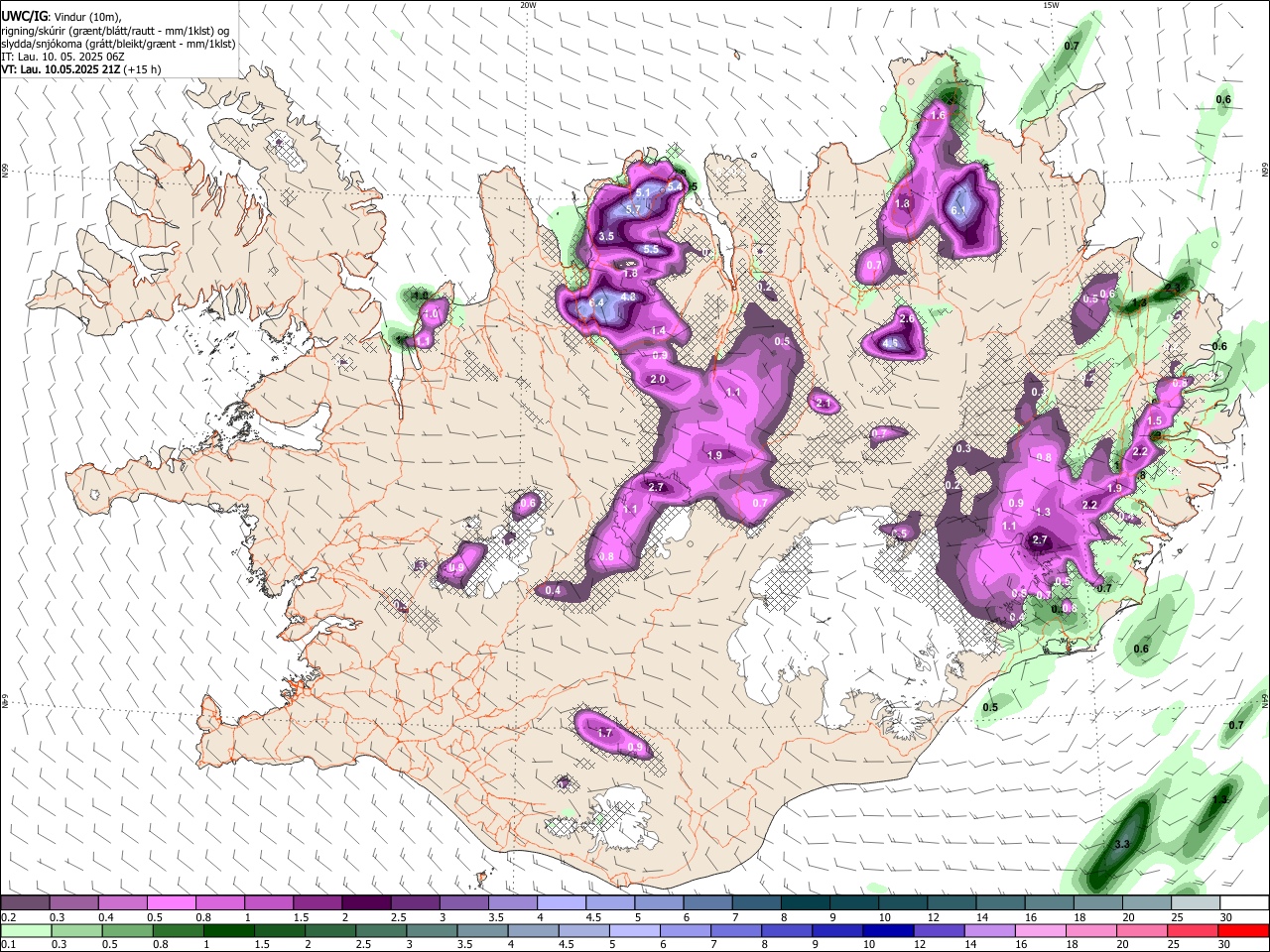Click the '5.7' precipitation value on the map

coord(633,209)
